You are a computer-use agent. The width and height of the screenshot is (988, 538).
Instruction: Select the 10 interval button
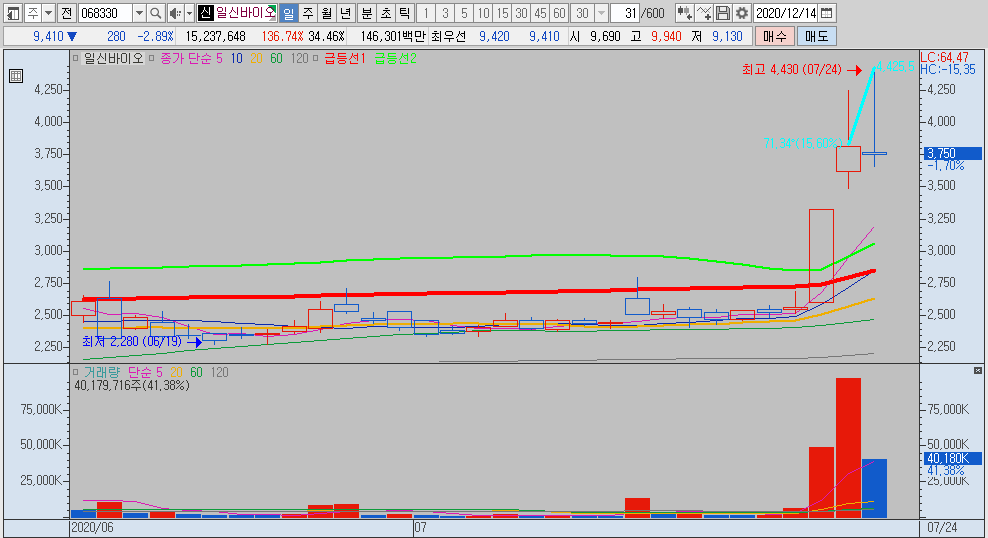pos(483,13)
